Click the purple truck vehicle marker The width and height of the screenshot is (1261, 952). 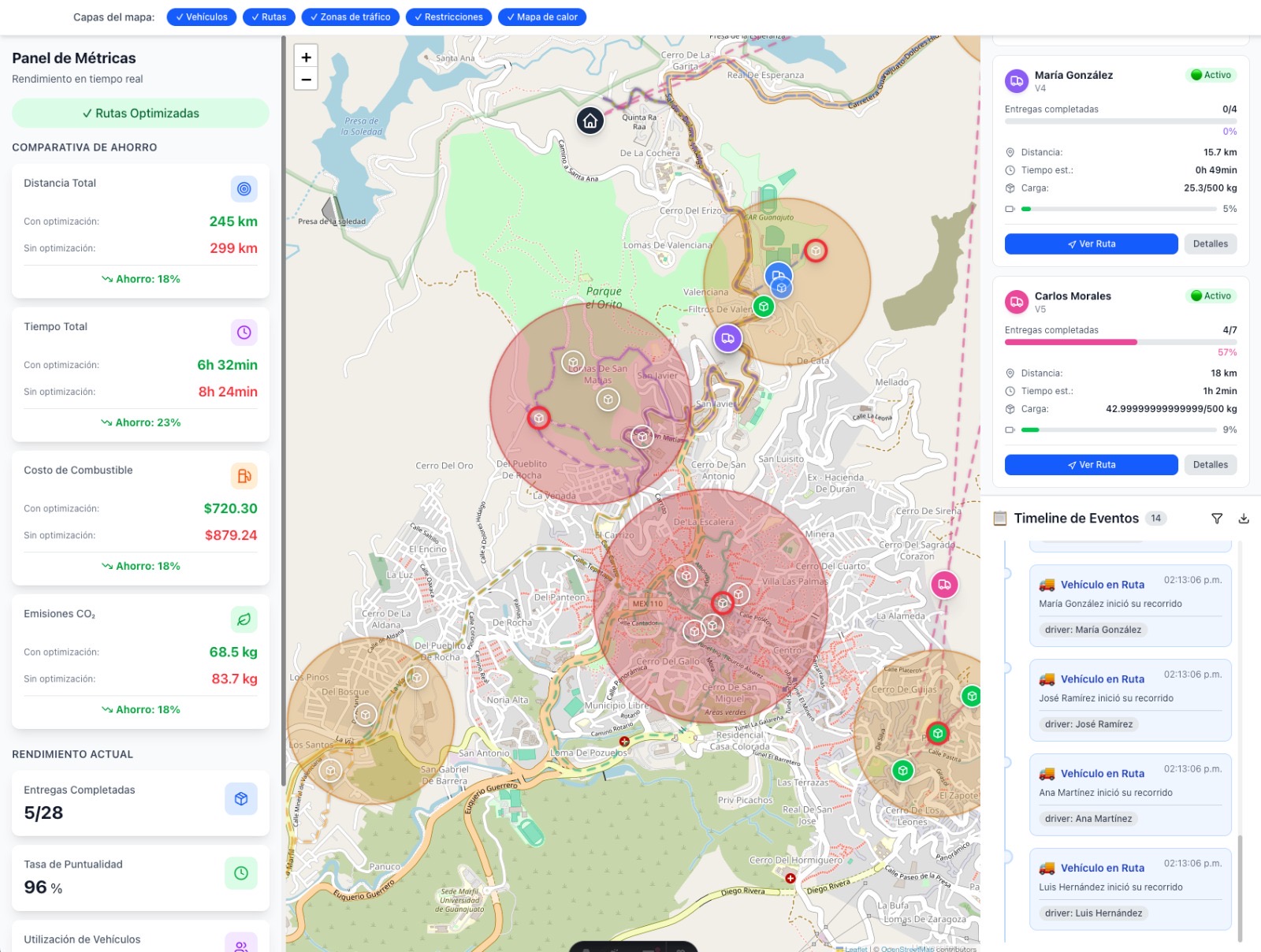coord(727,339)
